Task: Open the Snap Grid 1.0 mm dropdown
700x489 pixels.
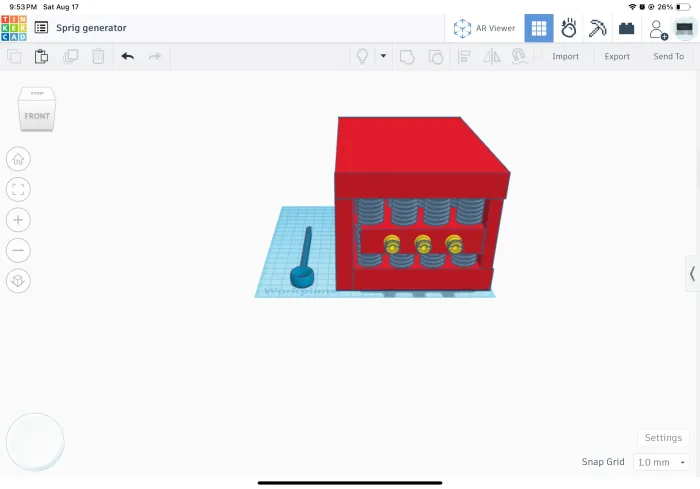Action: (x=661, y=462)
